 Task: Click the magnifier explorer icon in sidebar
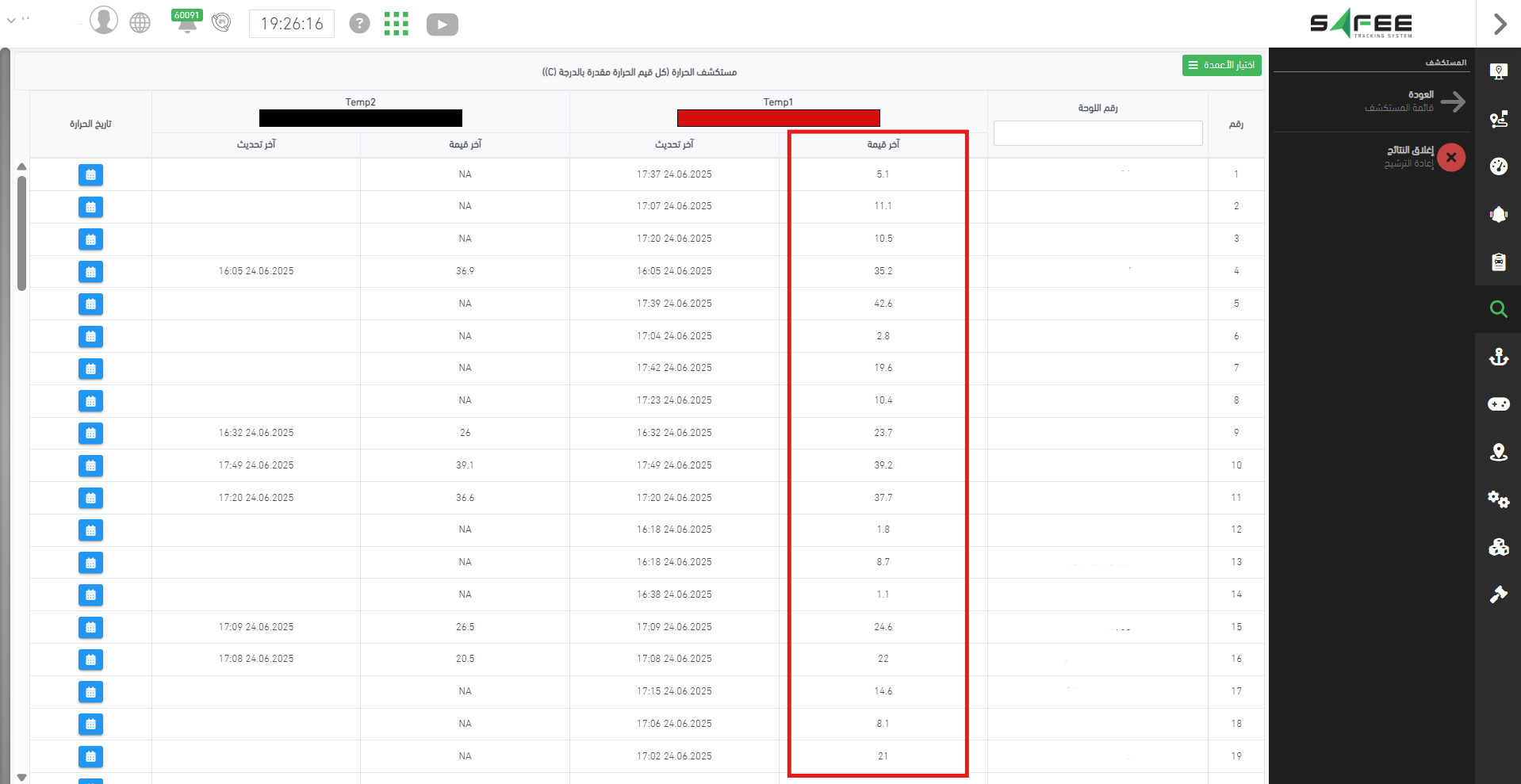pos(1498,309)
